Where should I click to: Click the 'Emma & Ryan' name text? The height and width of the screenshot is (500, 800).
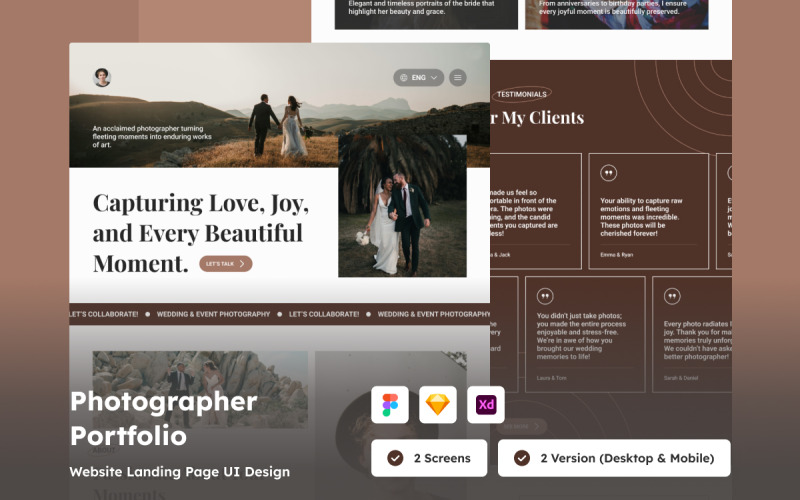tap(616, 255)
